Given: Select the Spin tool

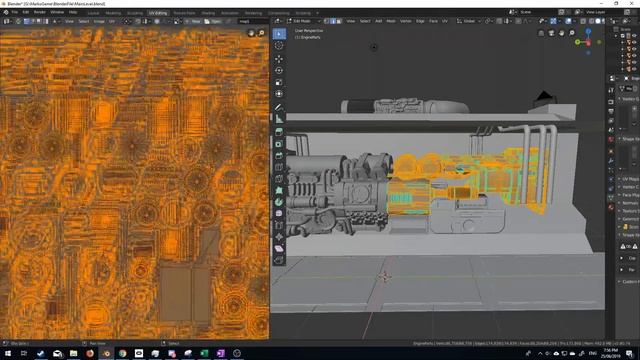Looking at the screenshot, I should [x=279, y=202].
